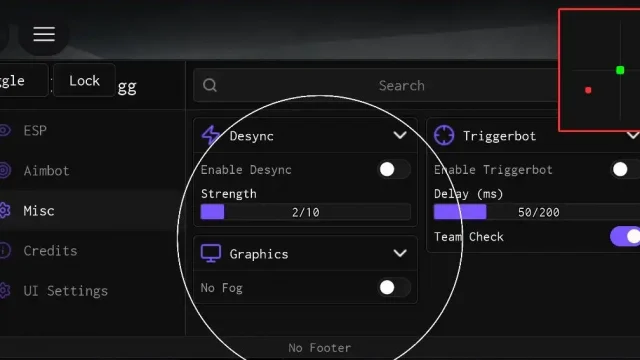The height and width of the screenshot is (360, 640).
Task: Toggle the Enable Triggerbot switch
Action: coord(626,169)
